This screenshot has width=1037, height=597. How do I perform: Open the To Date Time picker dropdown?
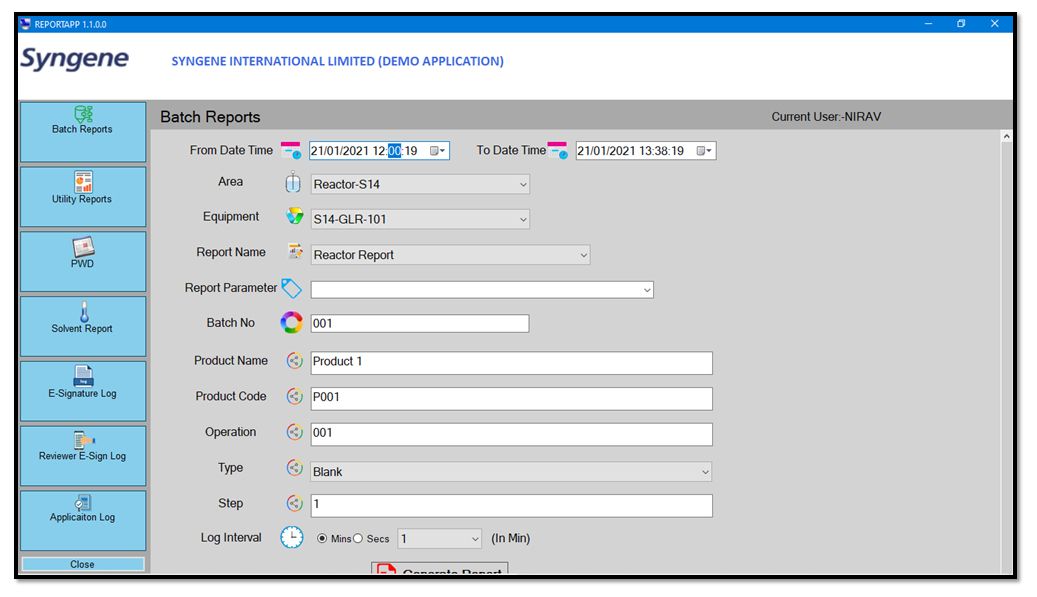click(x=704, y=151)
